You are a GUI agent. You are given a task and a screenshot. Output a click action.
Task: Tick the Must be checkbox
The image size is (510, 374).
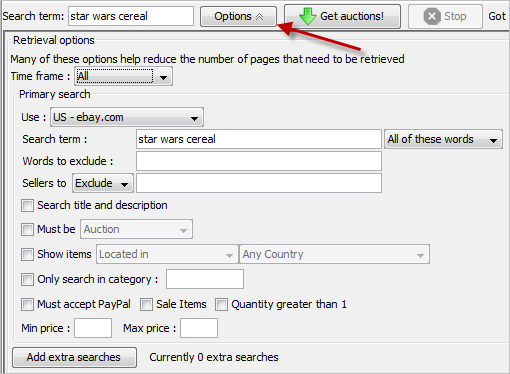pos(27,229)
